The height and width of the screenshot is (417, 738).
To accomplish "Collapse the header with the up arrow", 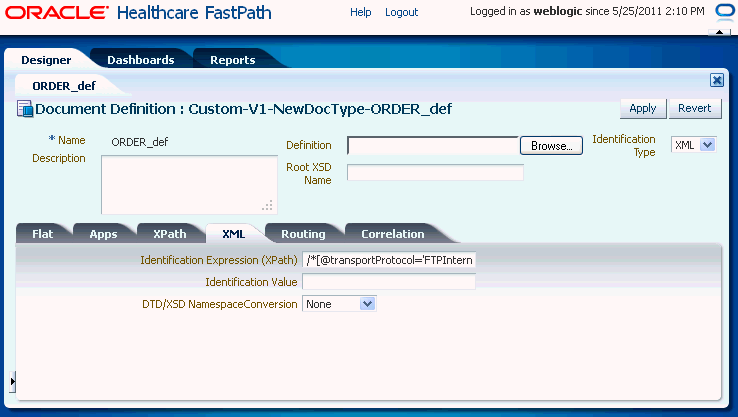I will [720, 32].
